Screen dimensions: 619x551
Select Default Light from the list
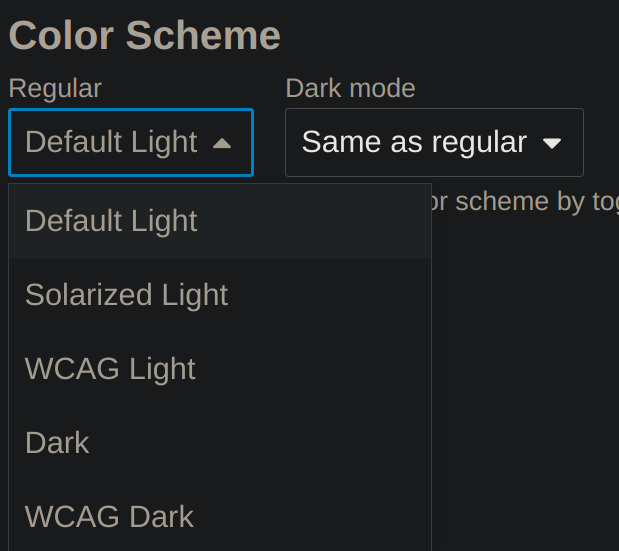click(x=111, y=221)
